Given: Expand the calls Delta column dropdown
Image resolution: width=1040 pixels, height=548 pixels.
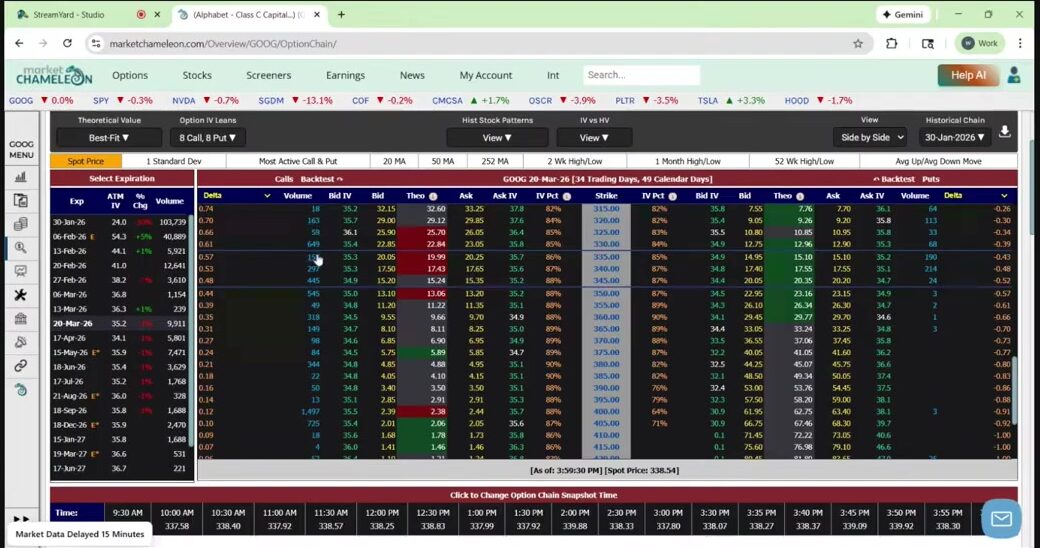Looking at the screenshot, I should pos(267,196).
